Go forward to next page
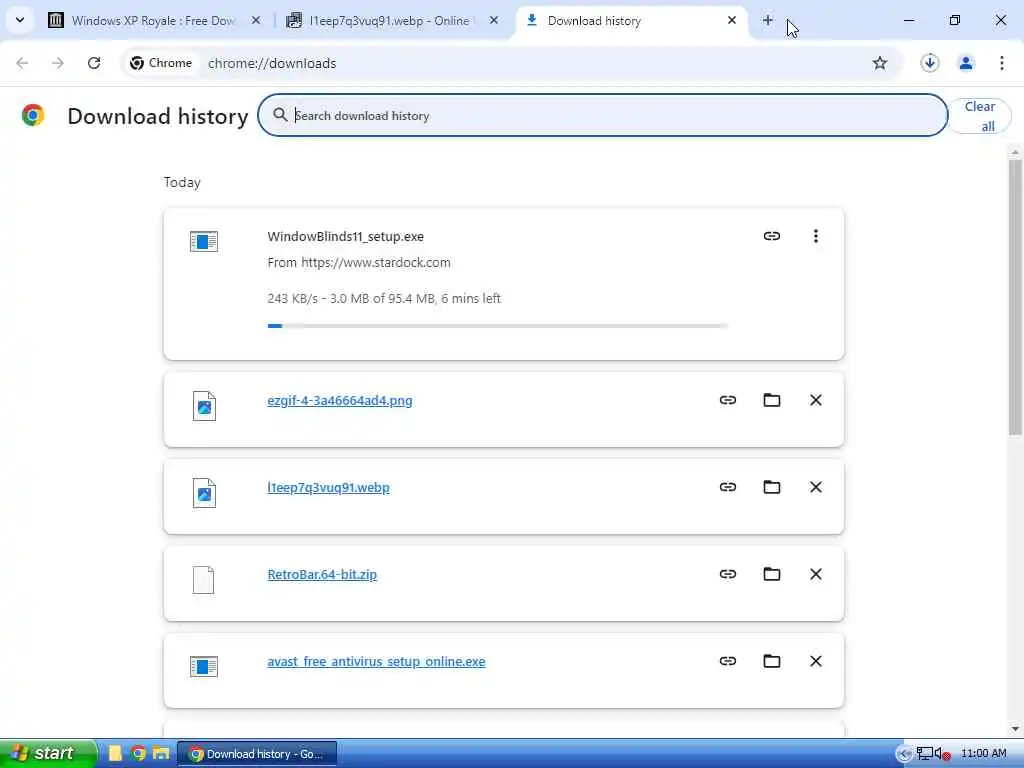Viewport: 1024px width, 768px height. [x=58, y=63]
